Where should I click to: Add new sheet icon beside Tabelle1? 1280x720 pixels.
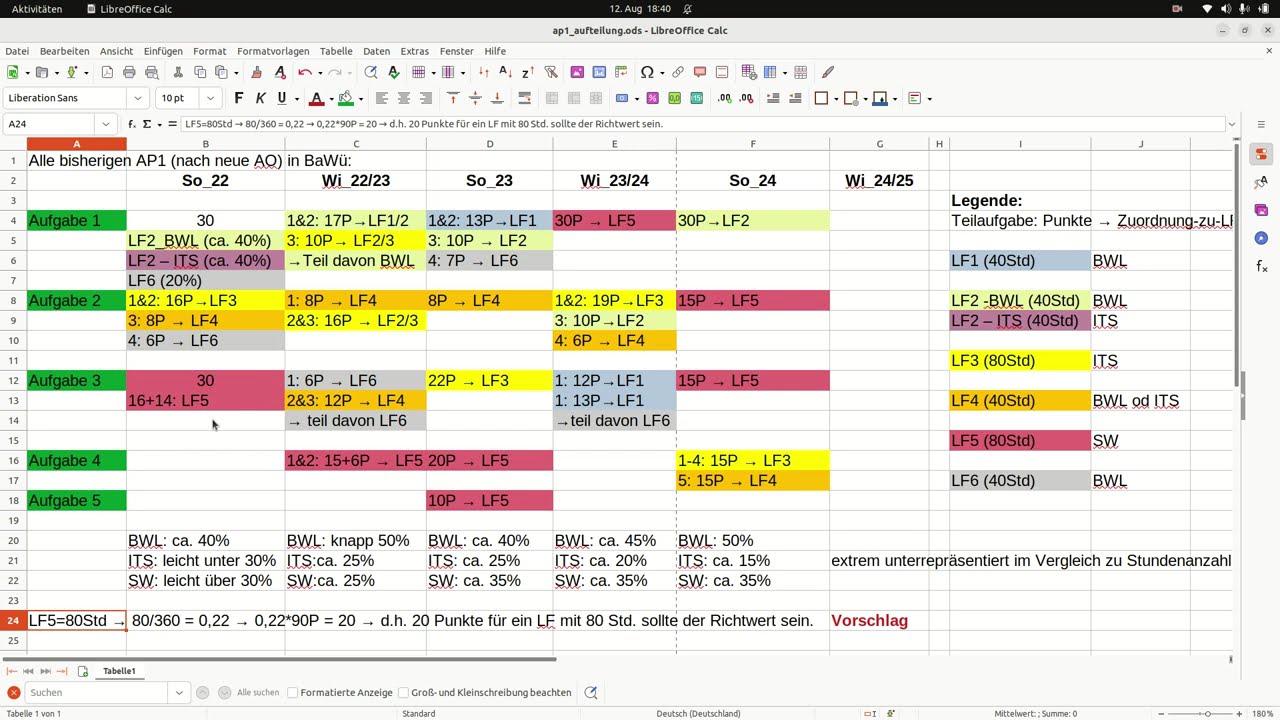(x=83, y=671)
